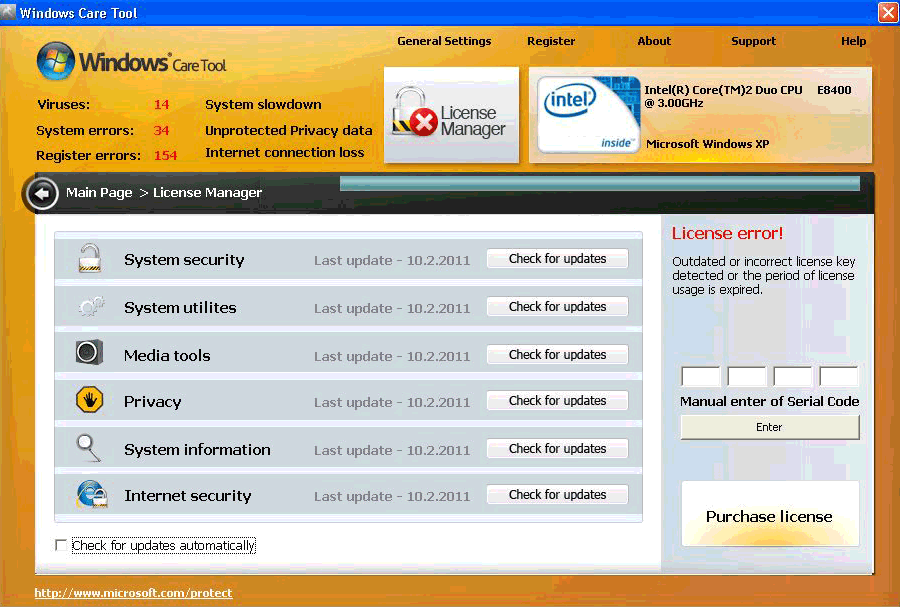Select the About menu item
Image resolution: width=900 pixels, height=607 pixels.
[x=653, y=41]
